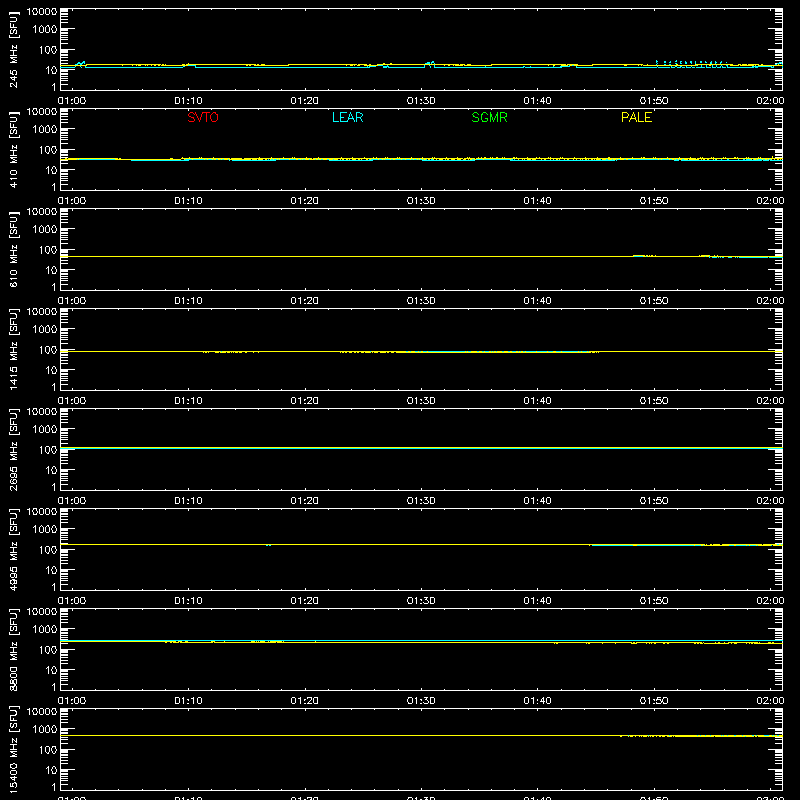Click the 01:40 time label under 410 MHz plot
This screenshot has width=800, height=800.
pos(537,201)
